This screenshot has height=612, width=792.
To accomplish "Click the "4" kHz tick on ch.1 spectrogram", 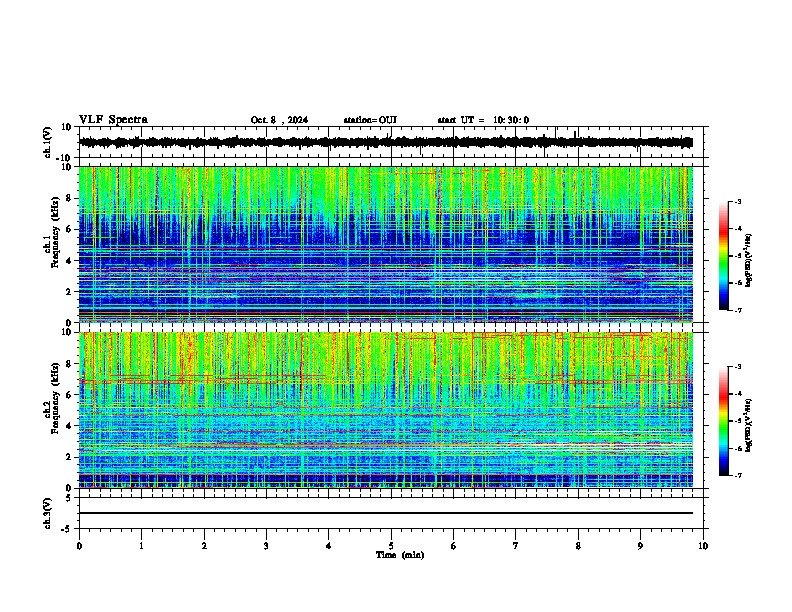I will [x=69, y=261].
